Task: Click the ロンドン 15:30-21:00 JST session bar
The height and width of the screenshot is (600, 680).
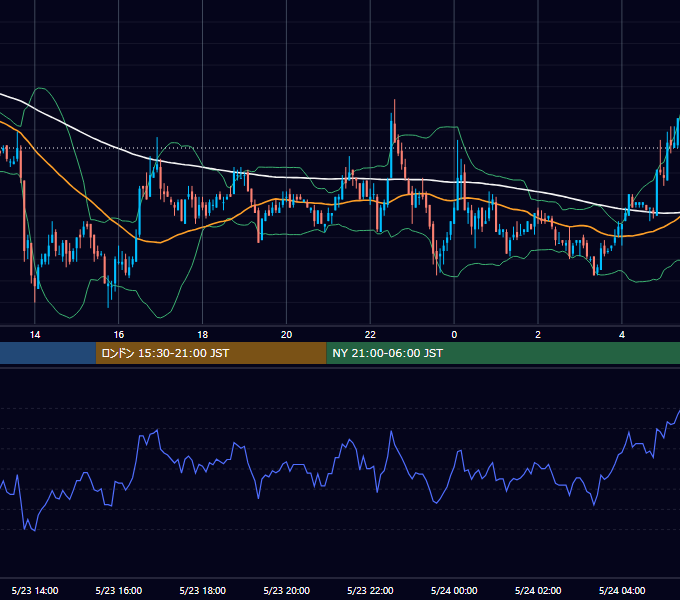Action: [211, 353]
